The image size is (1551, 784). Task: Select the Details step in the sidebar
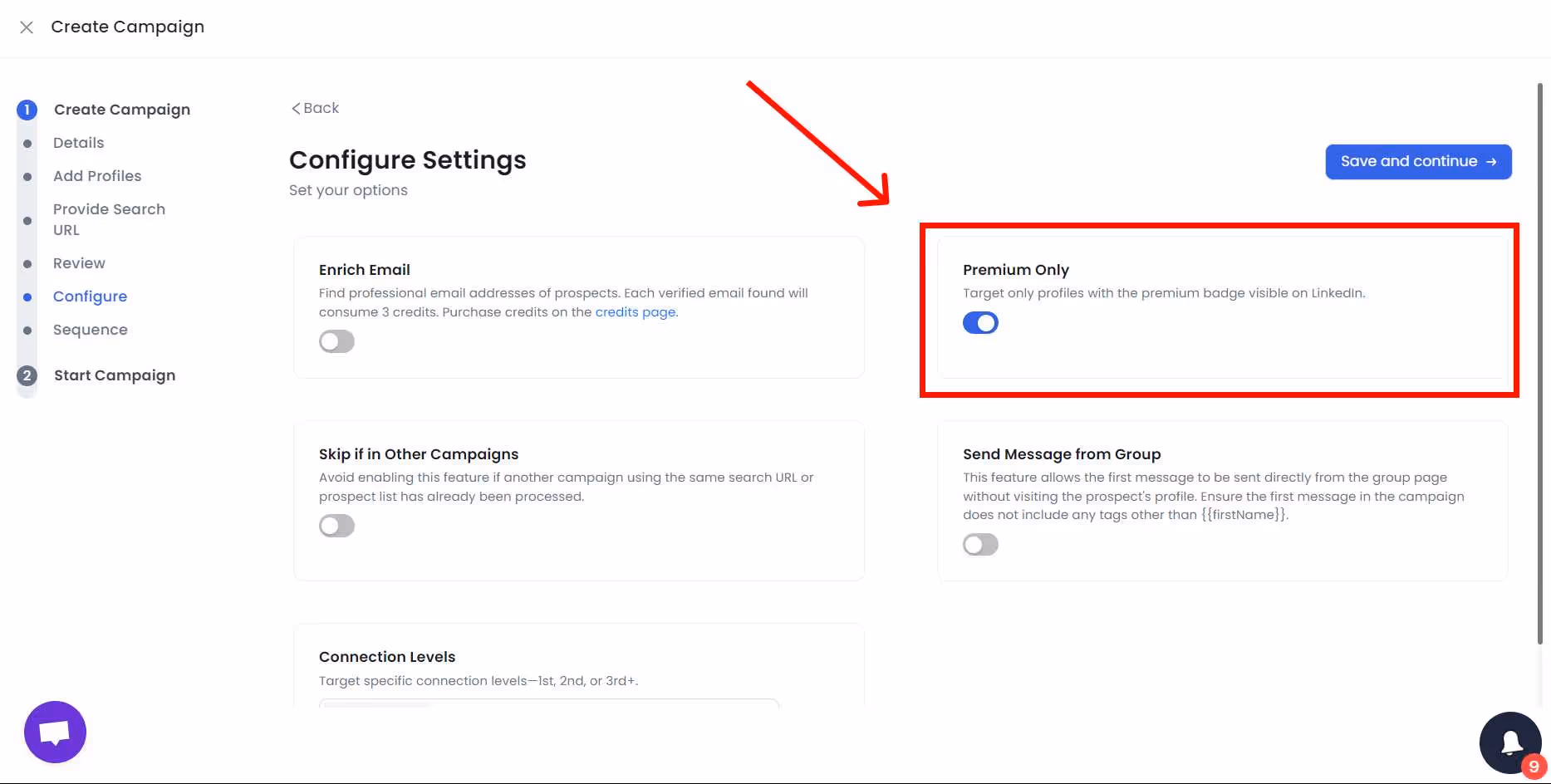78,143
